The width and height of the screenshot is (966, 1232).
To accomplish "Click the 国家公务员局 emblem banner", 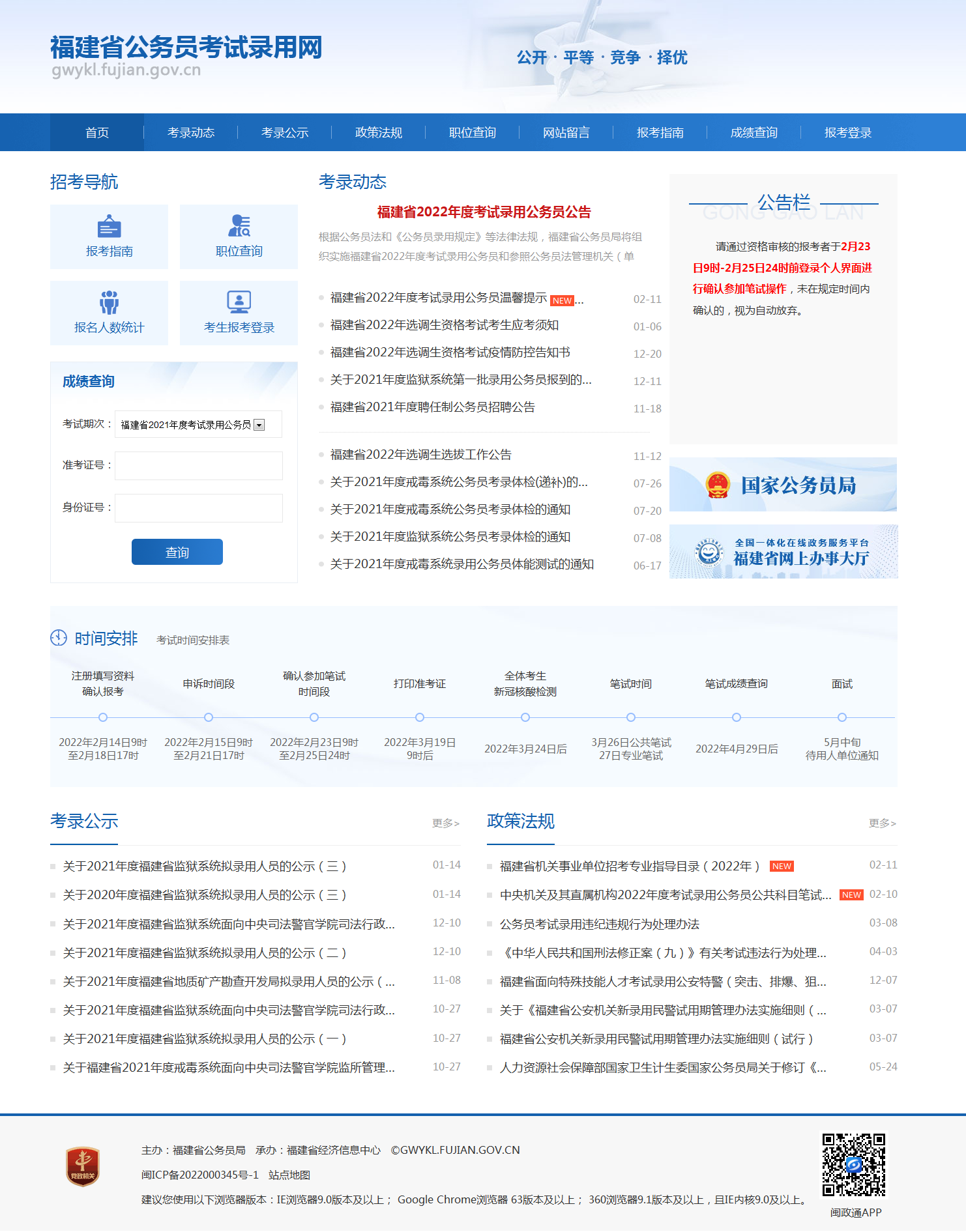I will tap(783, 485).
